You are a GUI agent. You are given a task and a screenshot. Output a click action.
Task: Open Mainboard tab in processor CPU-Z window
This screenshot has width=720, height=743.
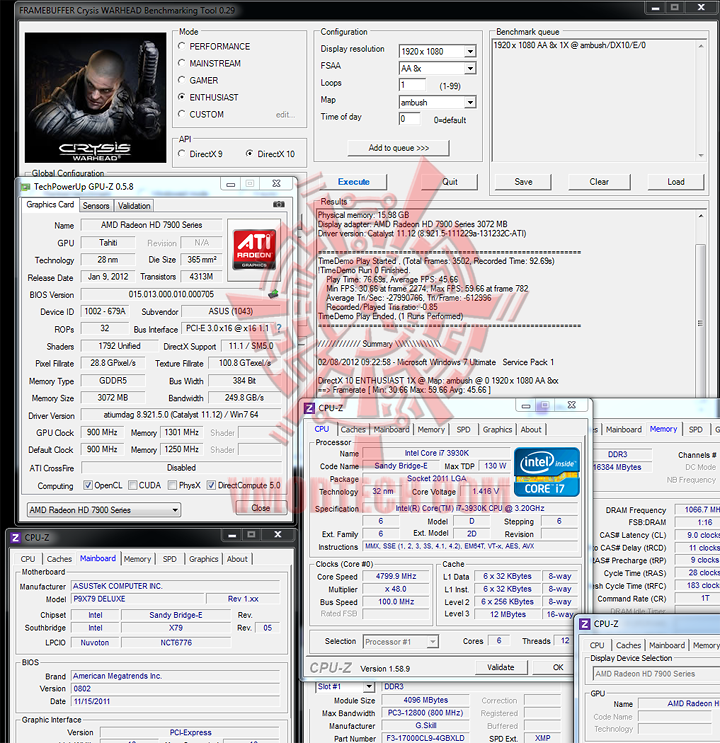(392, 429)
